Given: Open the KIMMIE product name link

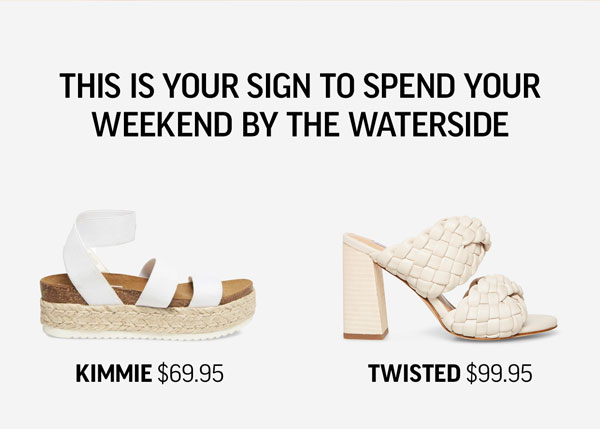Looking at the screenshot, I should [x=114, y=374].
